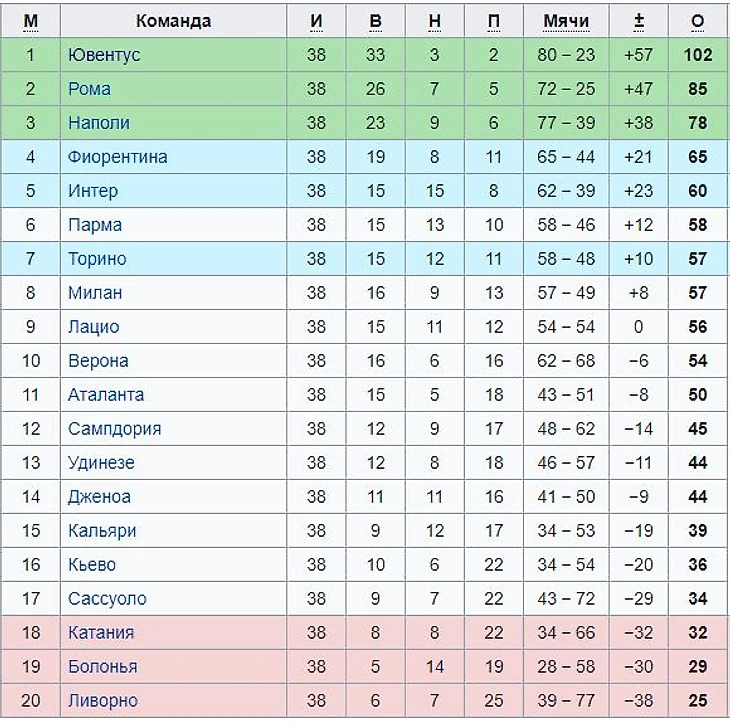Open the Фиорентина team page link
730x724 pixels.
(x=117, y=157)
